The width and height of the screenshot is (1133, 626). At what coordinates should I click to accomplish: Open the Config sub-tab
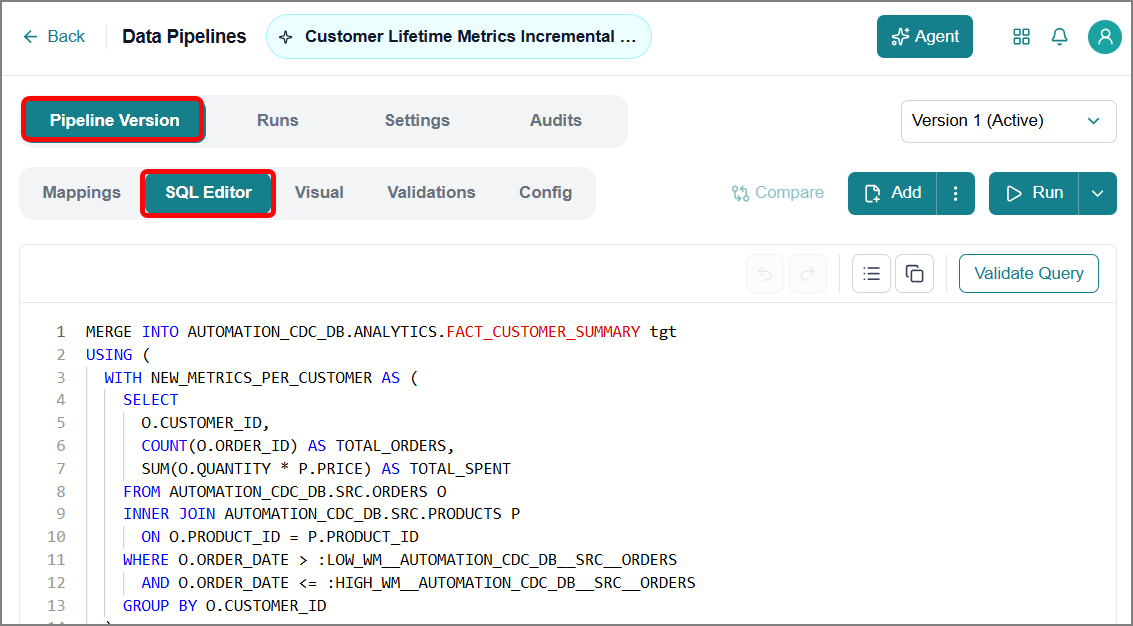pyautogui.click(x=546, y=192)
